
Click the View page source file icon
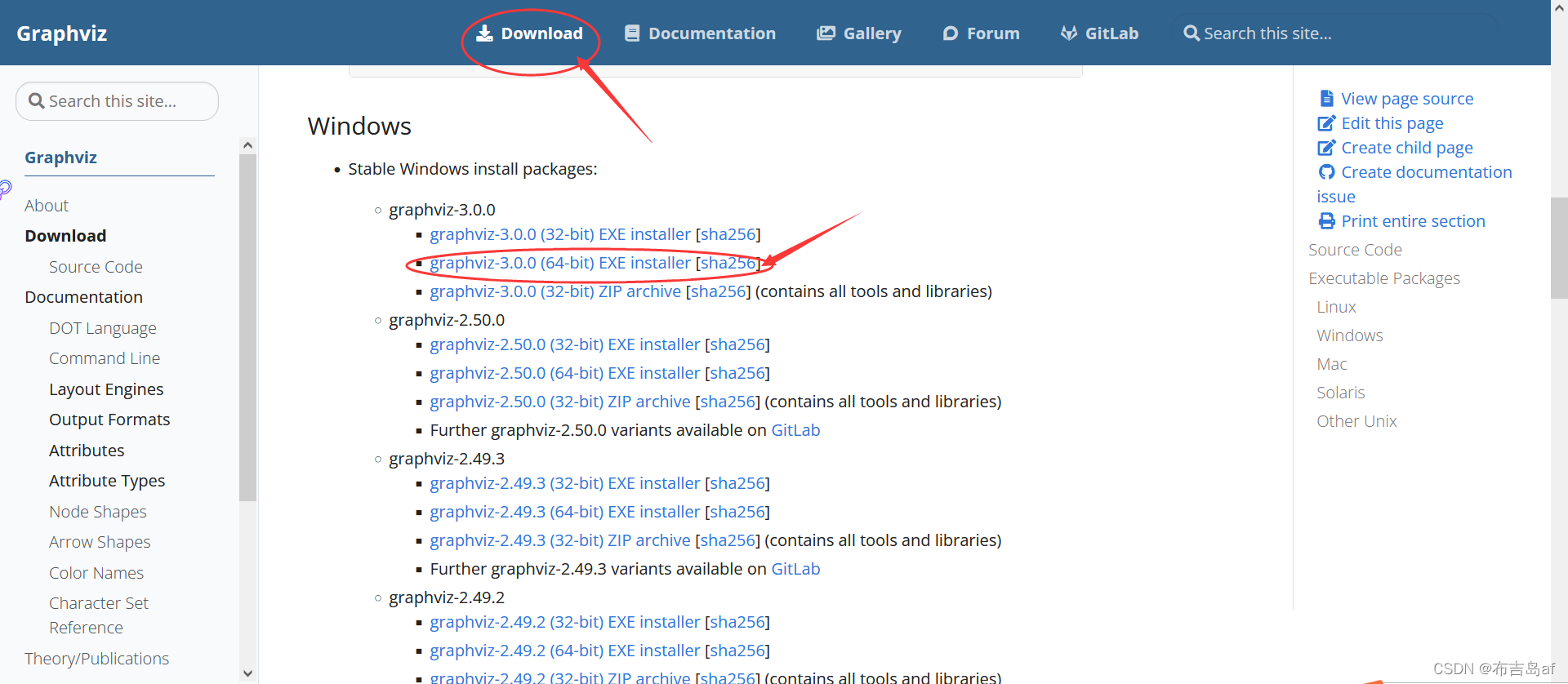1326,98
